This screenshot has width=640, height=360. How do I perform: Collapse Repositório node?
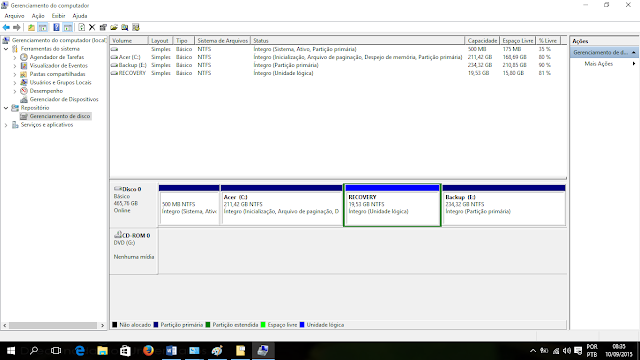pyautogui.click(x=6, y=108)
